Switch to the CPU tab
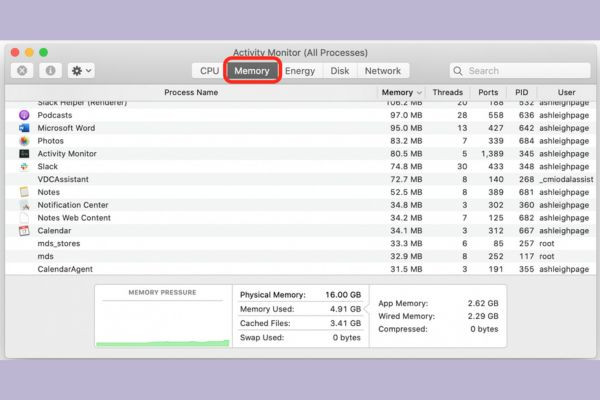This screenshot has height=400, width=600. pyautogui.click(x=209, y=71)
